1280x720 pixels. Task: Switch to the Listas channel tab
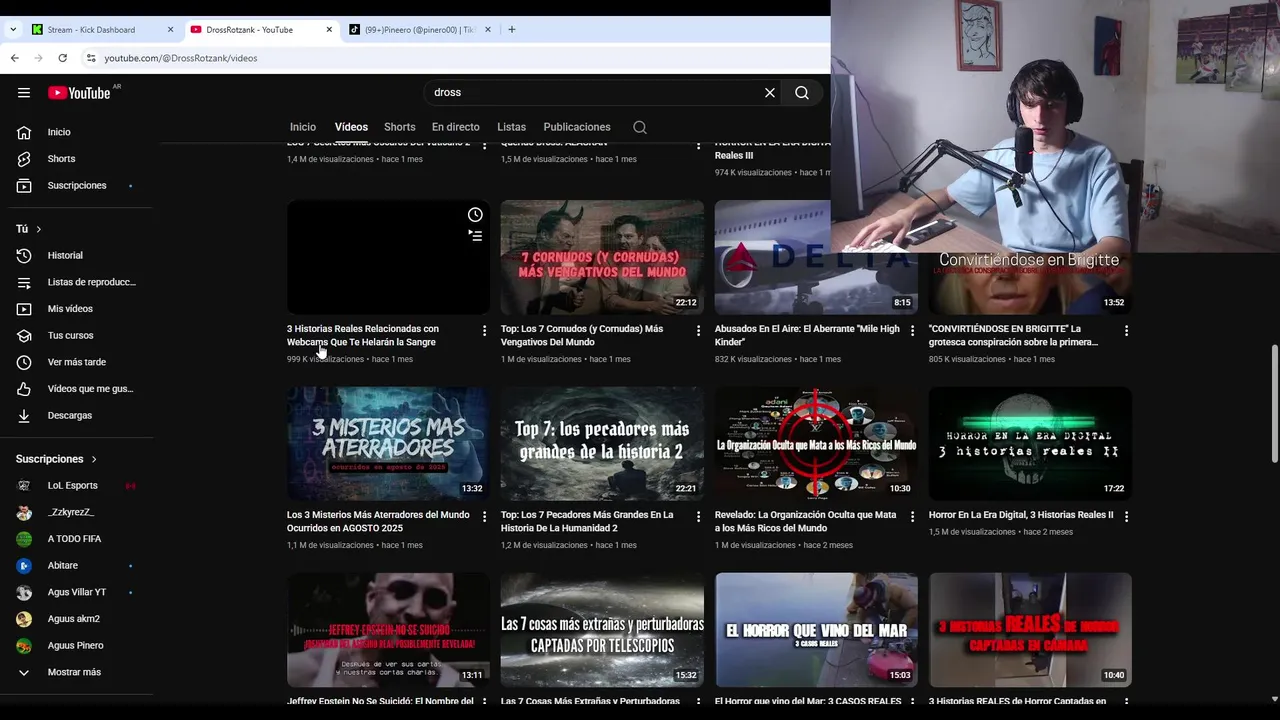(x=511, y=127)
